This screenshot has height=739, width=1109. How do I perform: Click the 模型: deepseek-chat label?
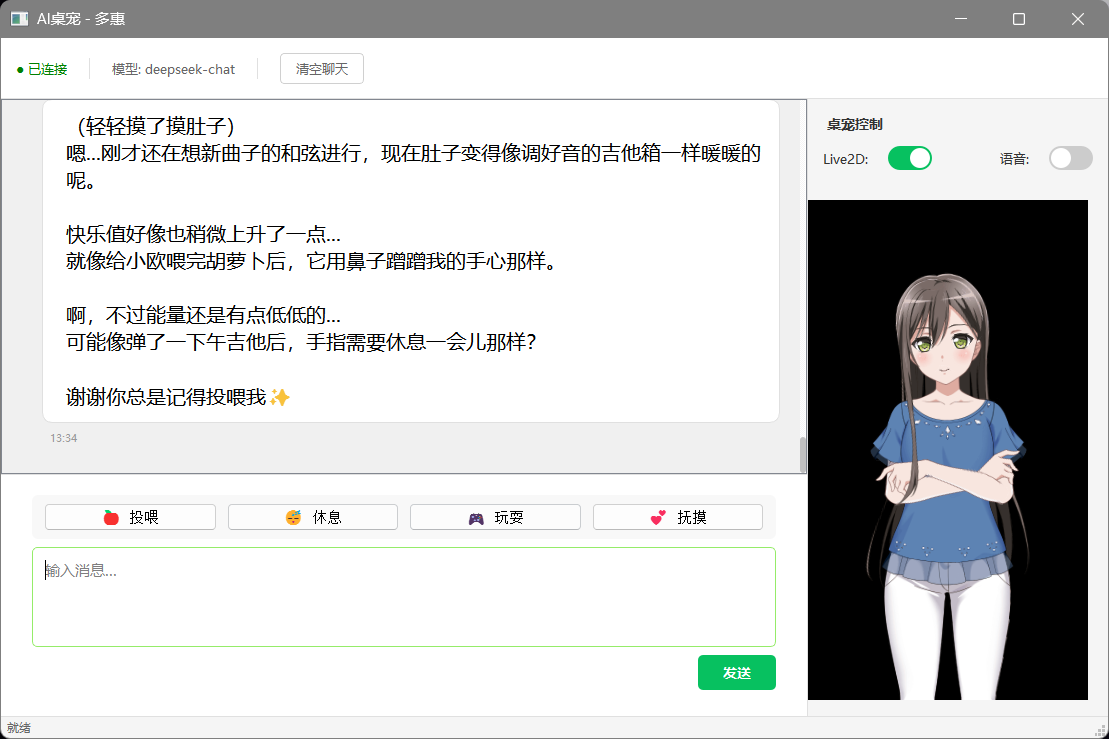coord(174,69)
